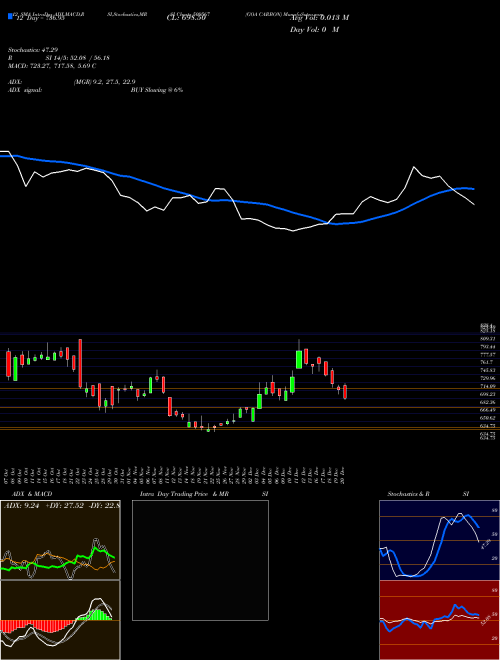Click the 682.36 price axis label
The height and width of the screenshot is (660, 500).
coord(488,402)
